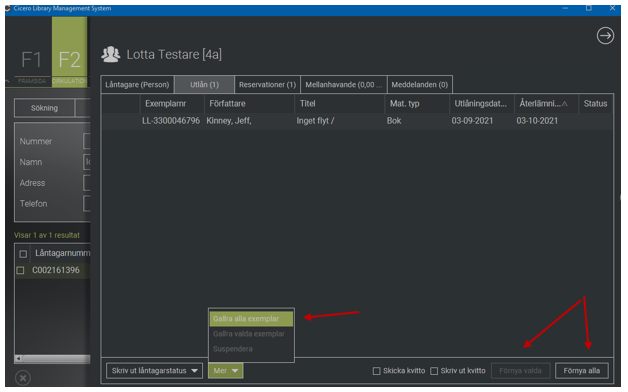Toggle the Låntagarnummer header select-all checkbox
The image size is (628, 392).
point(23,254)
